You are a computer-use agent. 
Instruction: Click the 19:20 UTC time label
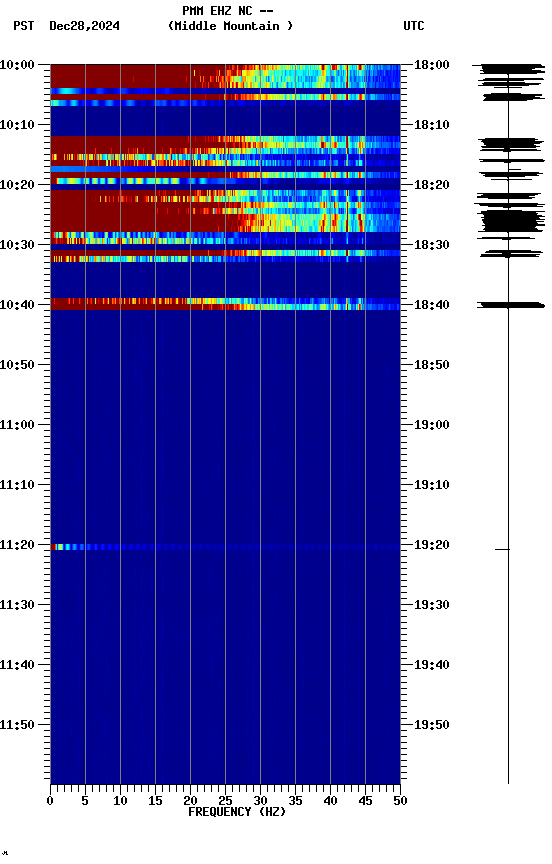pos(432,546)
